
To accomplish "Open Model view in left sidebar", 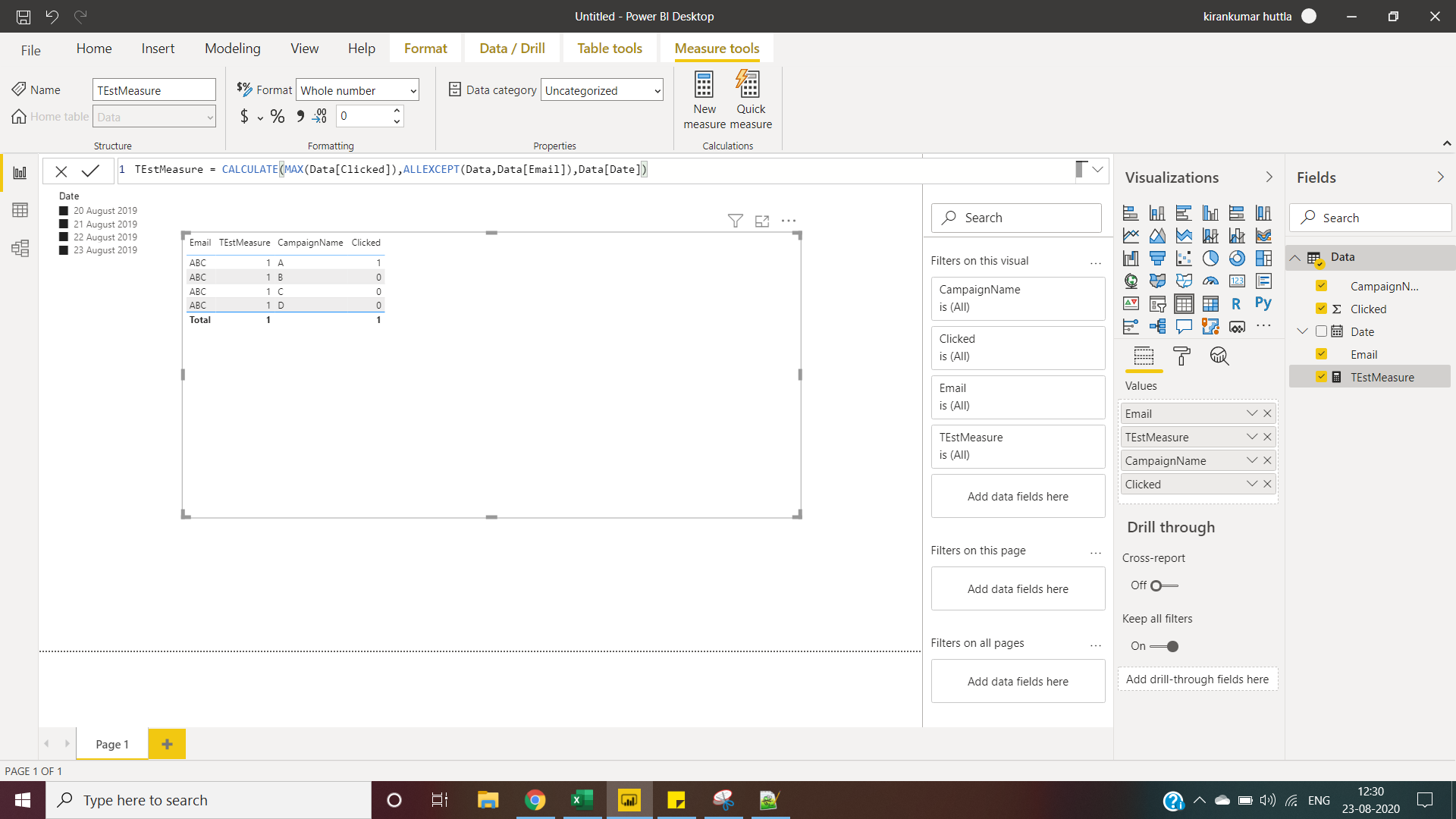I will coord(20,248).
